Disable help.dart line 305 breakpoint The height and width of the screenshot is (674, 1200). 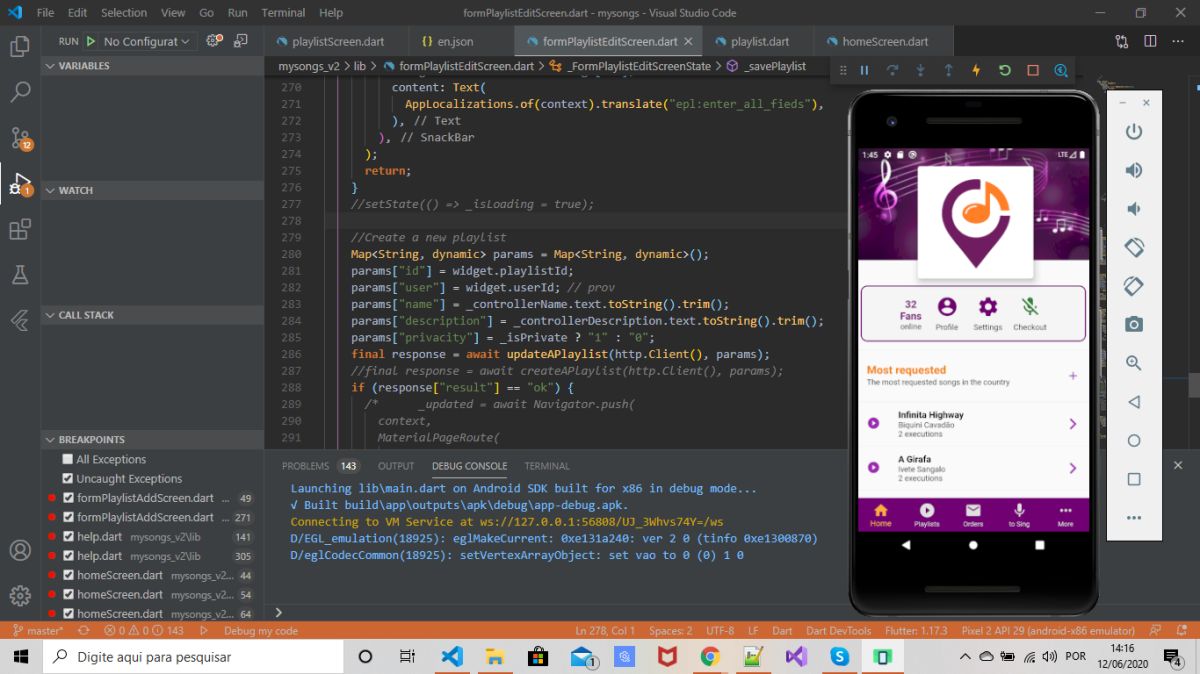coord(68,556)
